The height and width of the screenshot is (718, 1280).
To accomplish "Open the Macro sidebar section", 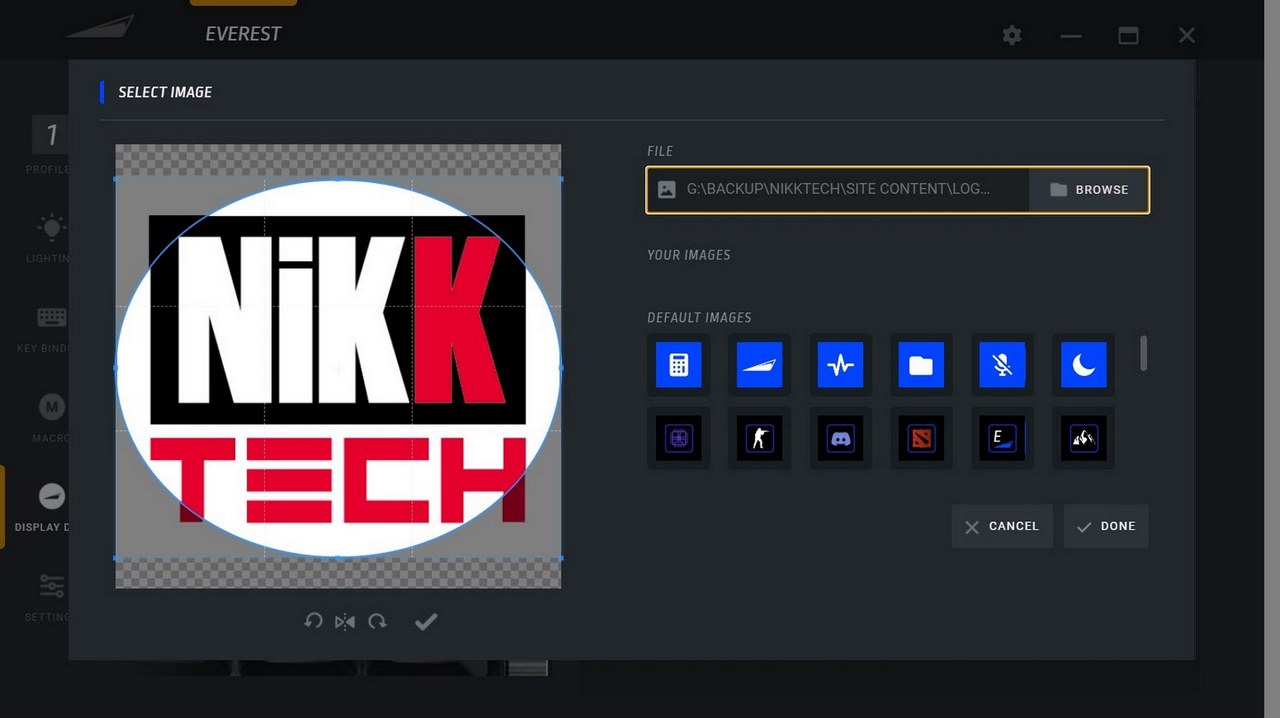I will 50,418.
